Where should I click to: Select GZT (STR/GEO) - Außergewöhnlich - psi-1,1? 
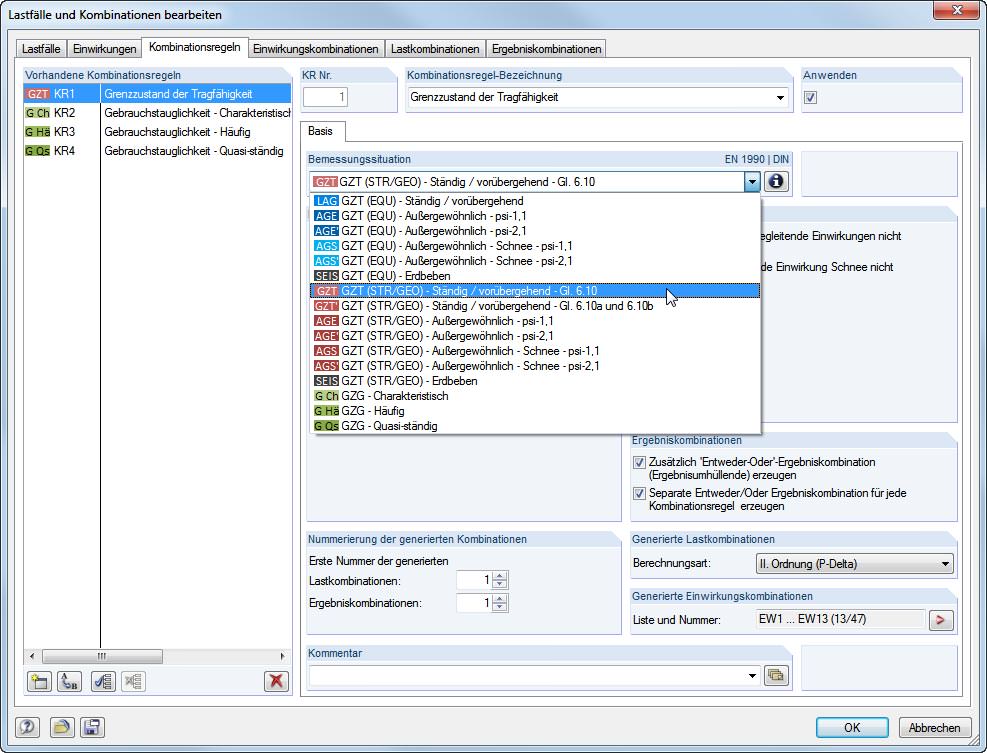[535, 321]
